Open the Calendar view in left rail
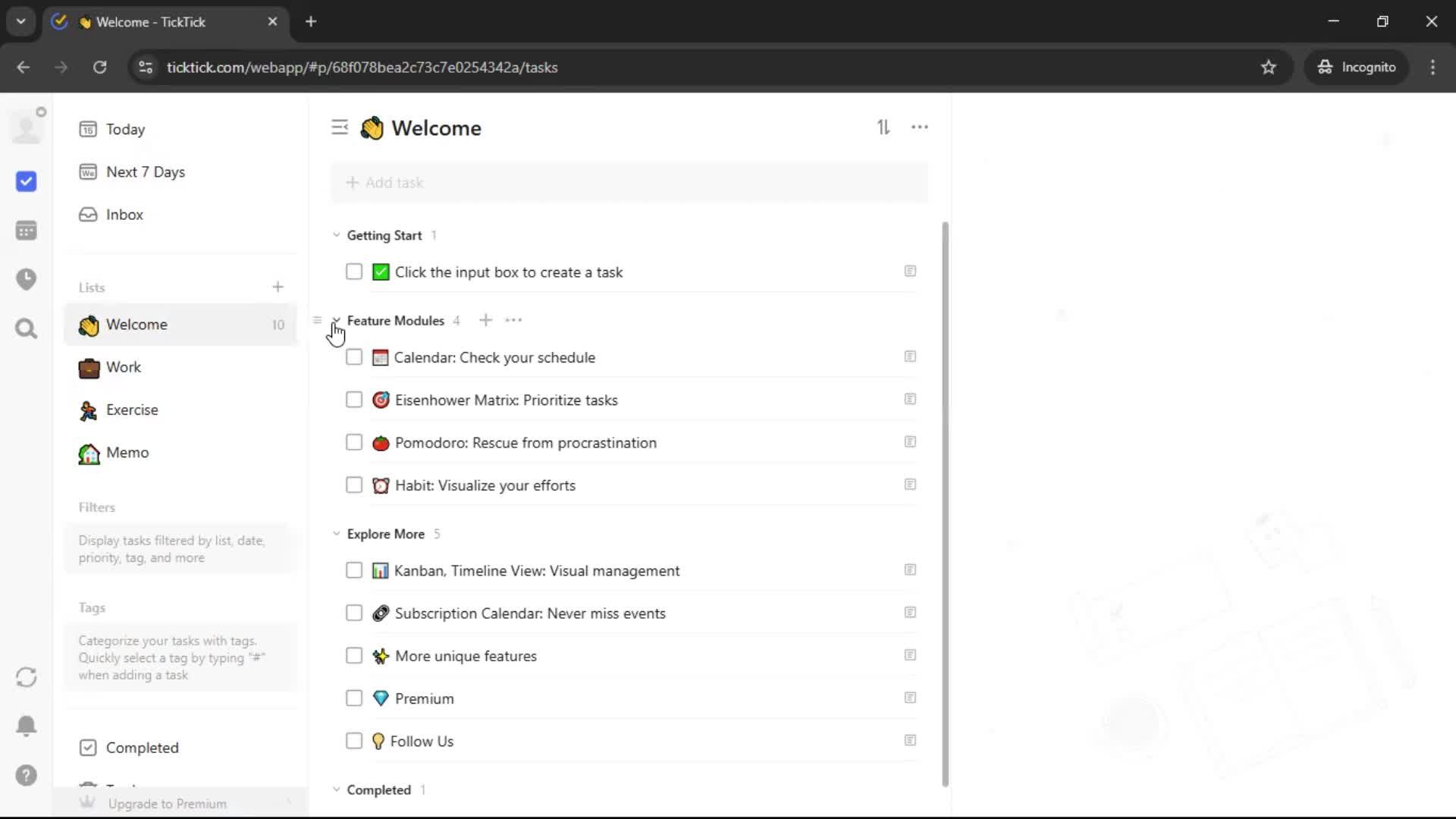1456x819 pixels. [x=26, y=231]
